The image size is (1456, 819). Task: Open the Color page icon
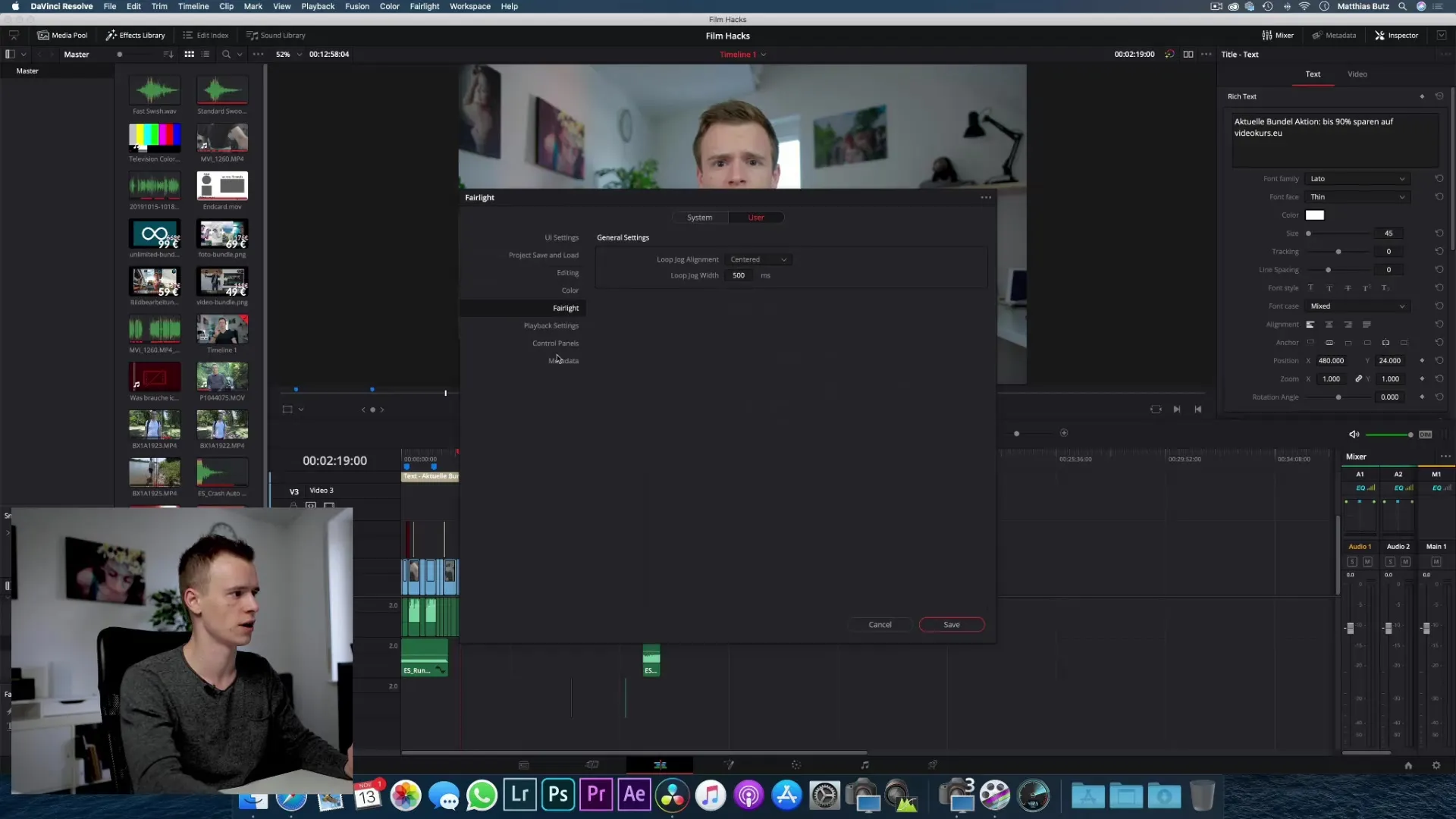click(x=796, y=765)
